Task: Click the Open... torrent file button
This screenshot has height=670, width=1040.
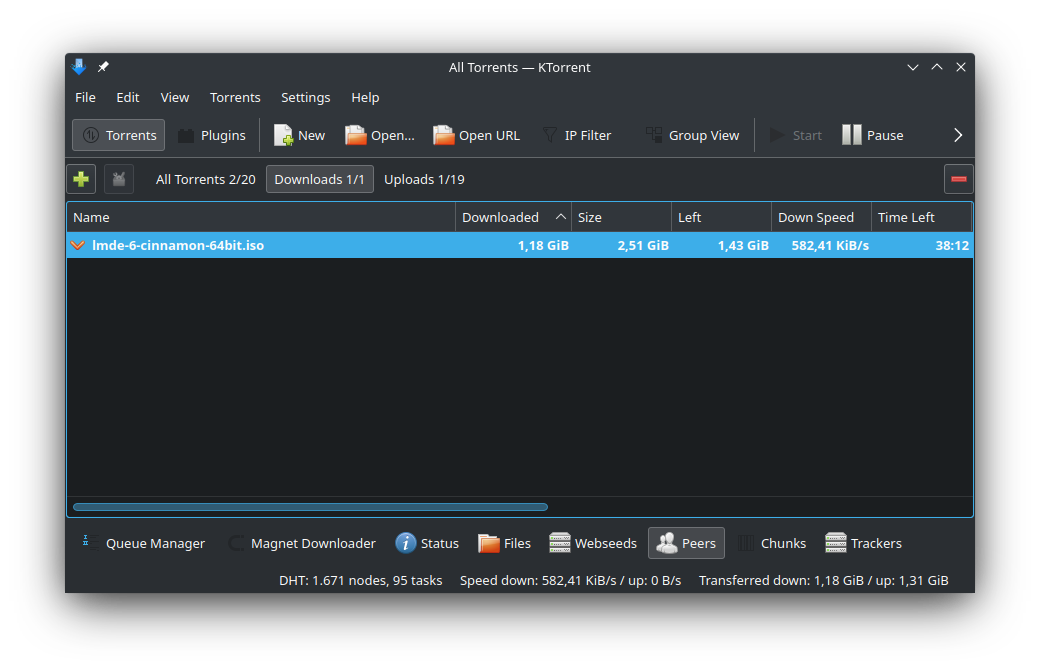Action: (380, 135)
